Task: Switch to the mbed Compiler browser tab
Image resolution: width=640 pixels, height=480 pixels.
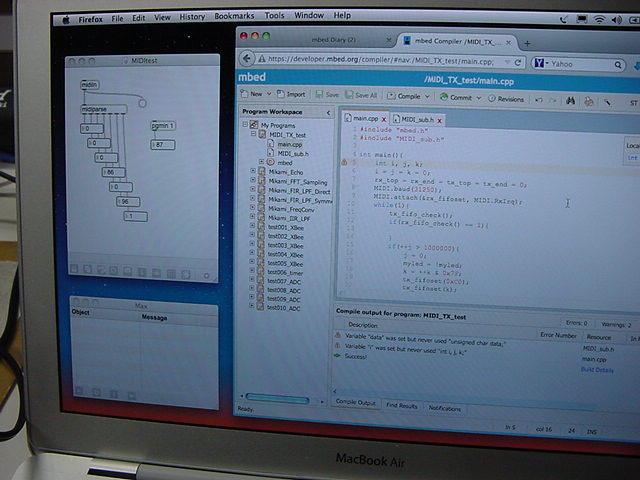Action: point(455,41)
